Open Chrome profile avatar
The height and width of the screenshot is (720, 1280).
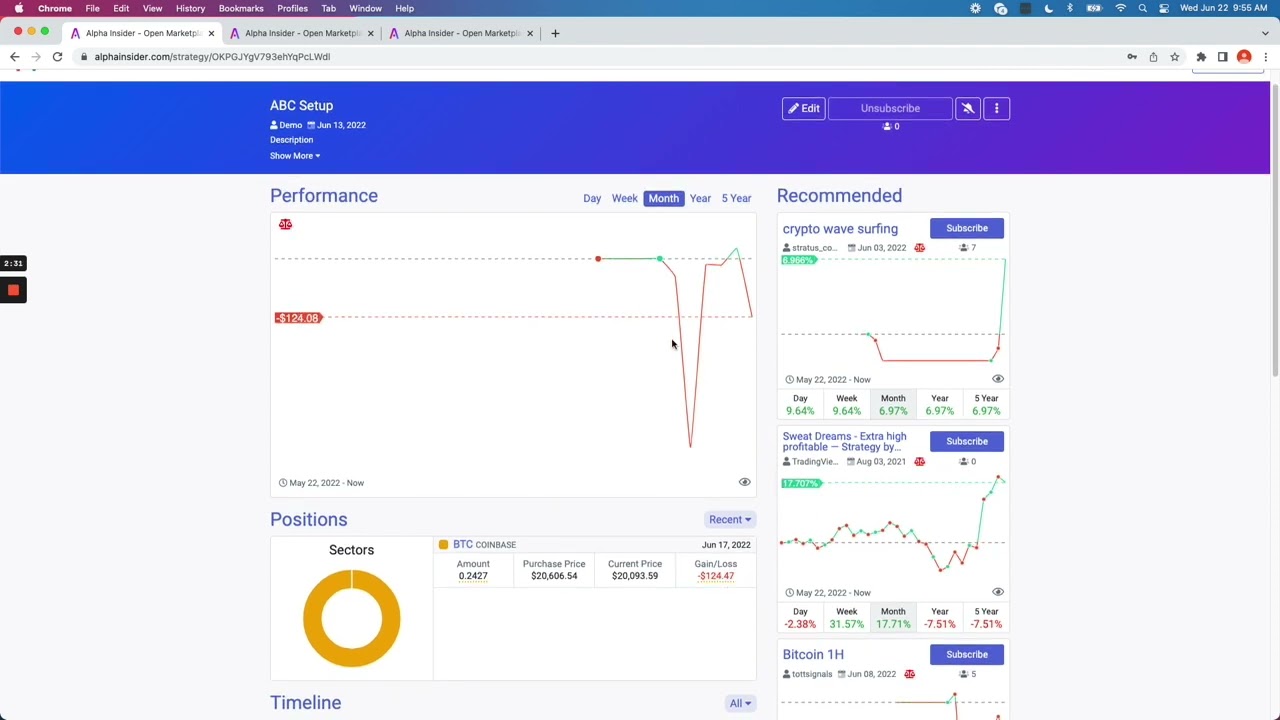[1244, 57]
